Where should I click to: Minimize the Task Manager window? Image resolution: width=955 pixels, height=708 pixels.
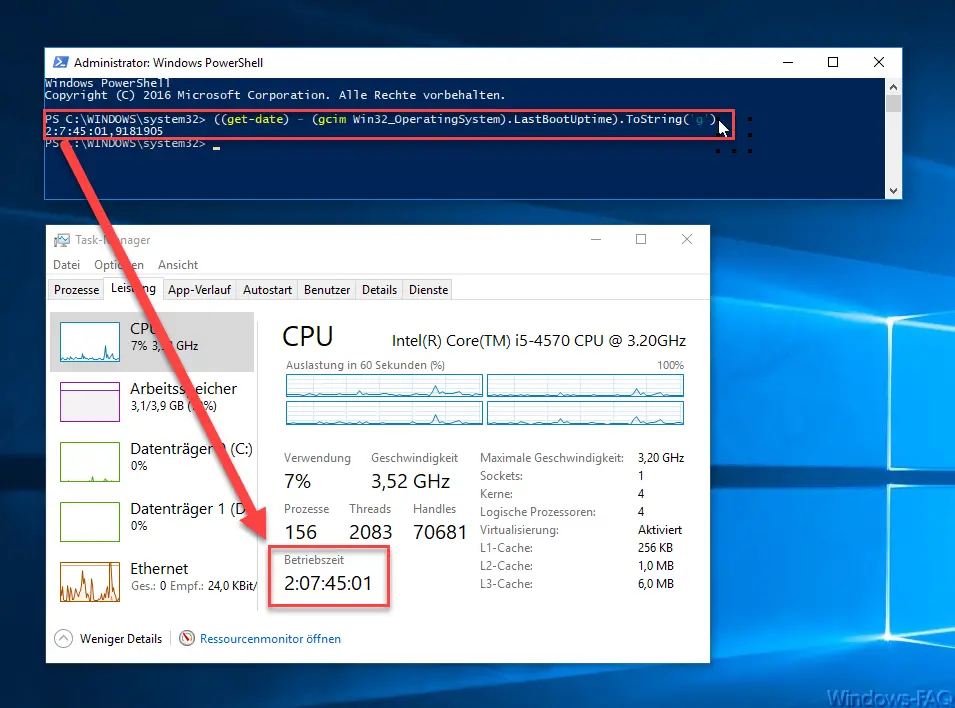596,239
